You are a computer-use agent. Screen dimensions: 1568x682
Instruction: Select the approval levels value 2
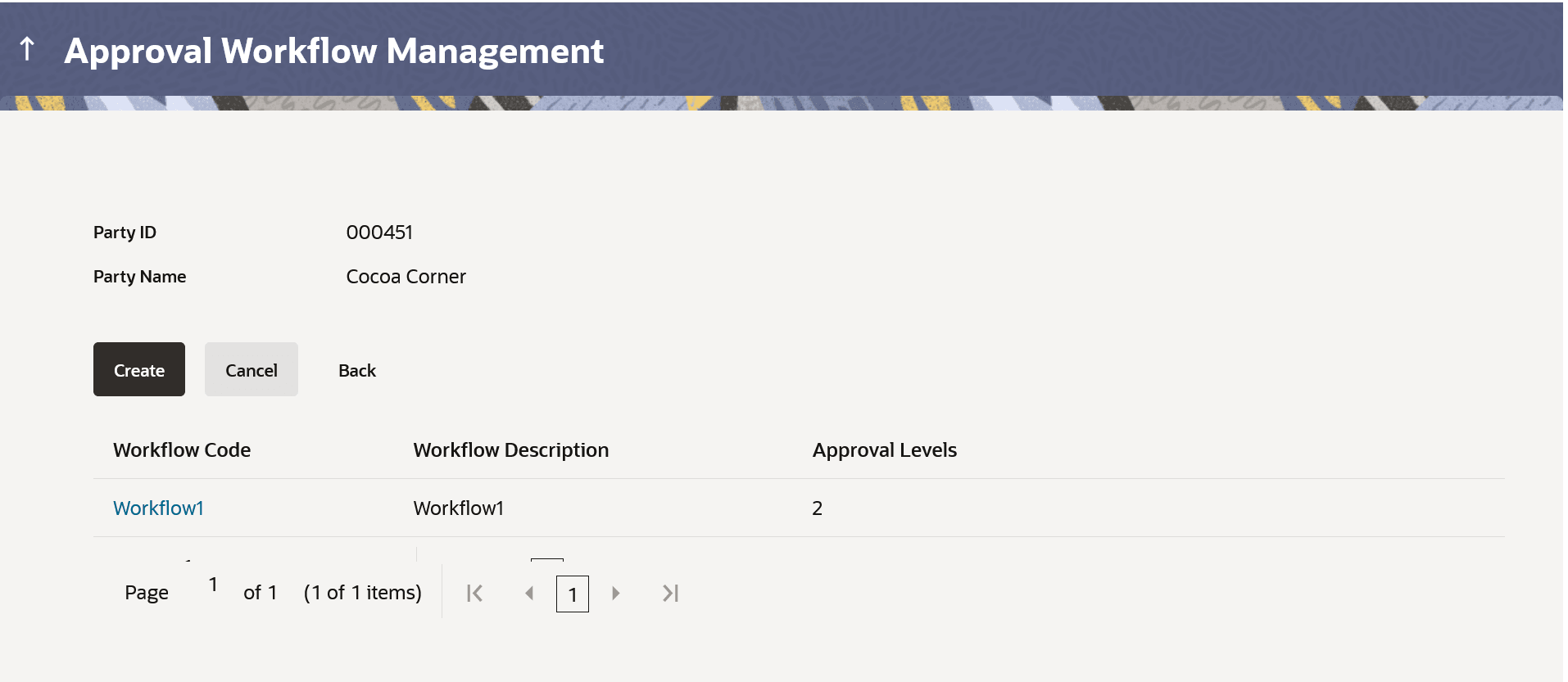(x=817, y=508)
